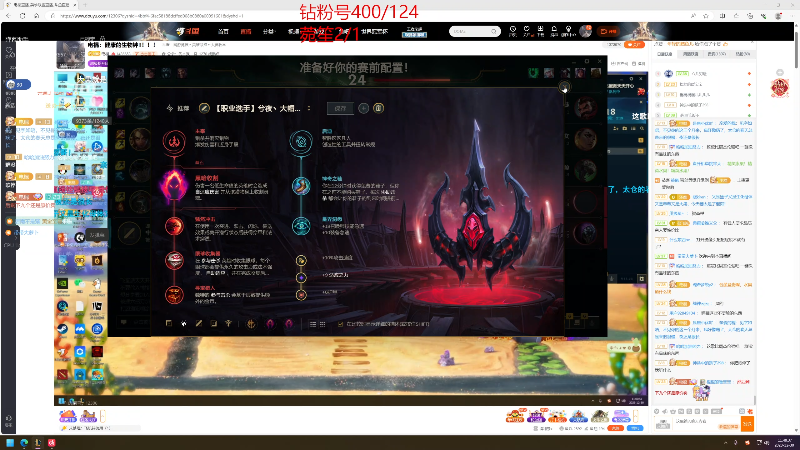This screenshot has height=450, width=800.
Task: Choose the third red minor rune slot
Action: (x=174, y=294)
